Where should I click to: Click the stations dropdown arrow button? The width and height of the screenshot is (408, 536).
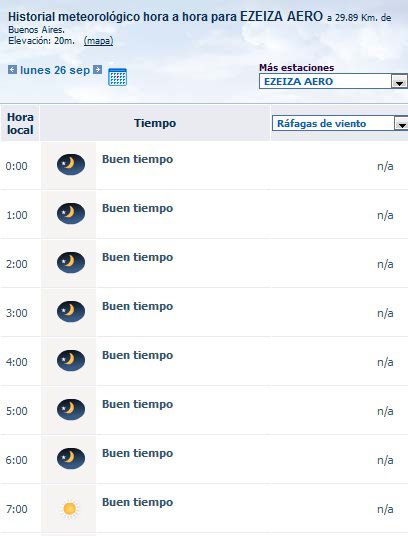(x=399, y=82)
